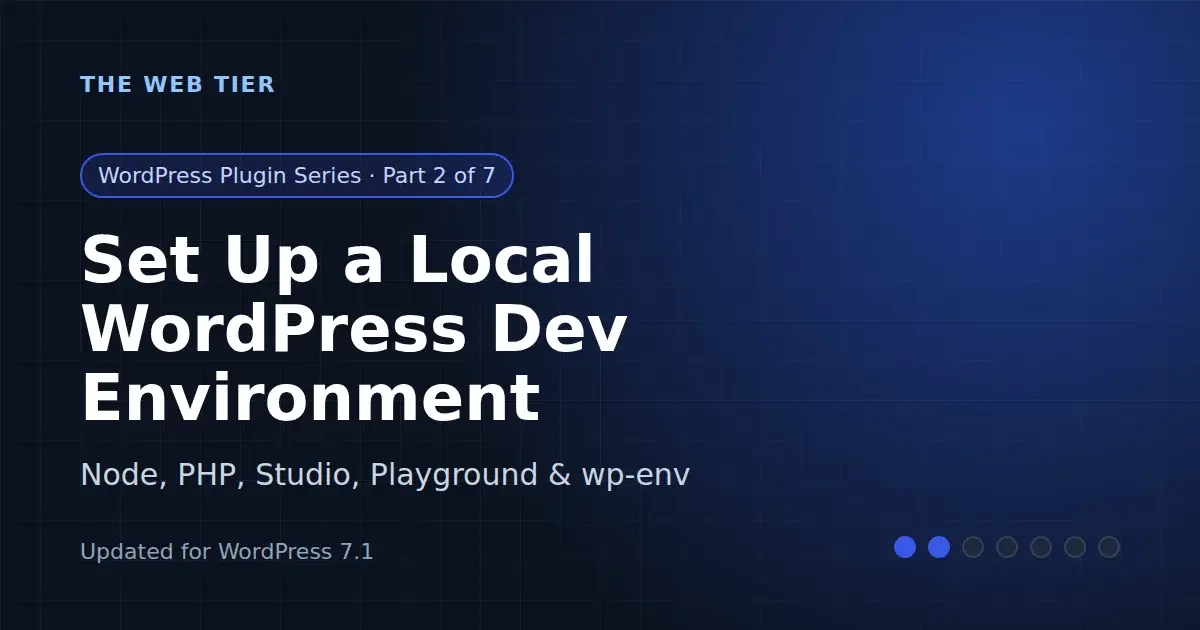The image size is (1200, 630).
Task: Select the seventh, last progress dot
Action: coord(1109,547)
